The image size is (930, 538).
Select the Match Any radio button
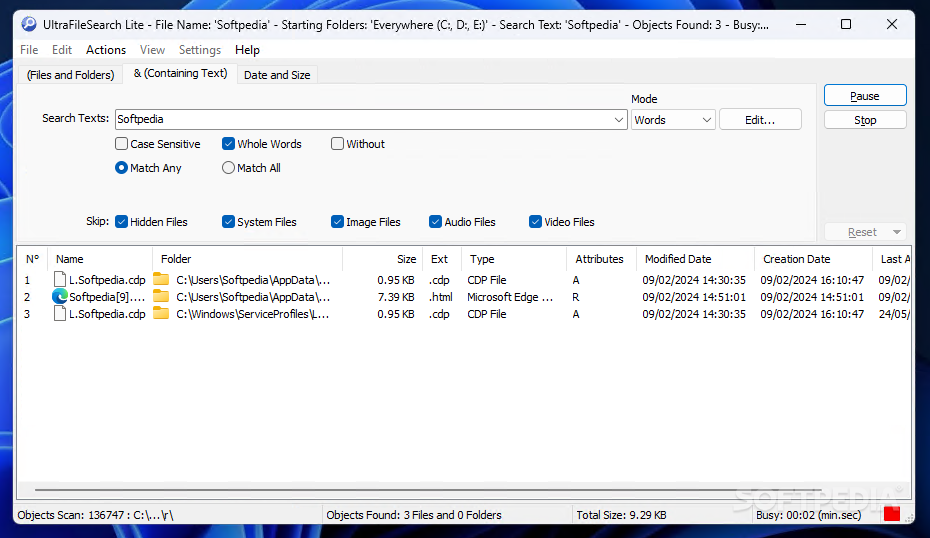pyautogui.click(x=122, y=168)
